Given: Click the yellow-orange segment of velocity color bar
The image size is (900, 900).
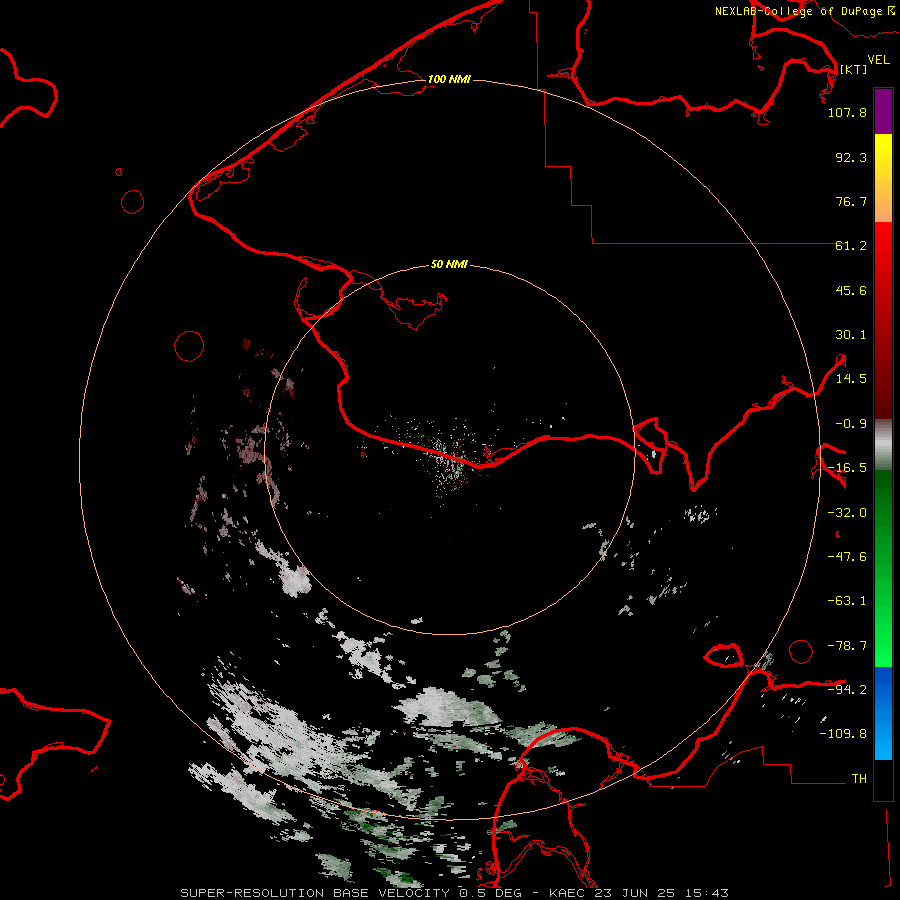Looking at the screenshot, I should [x=883, y=178].
